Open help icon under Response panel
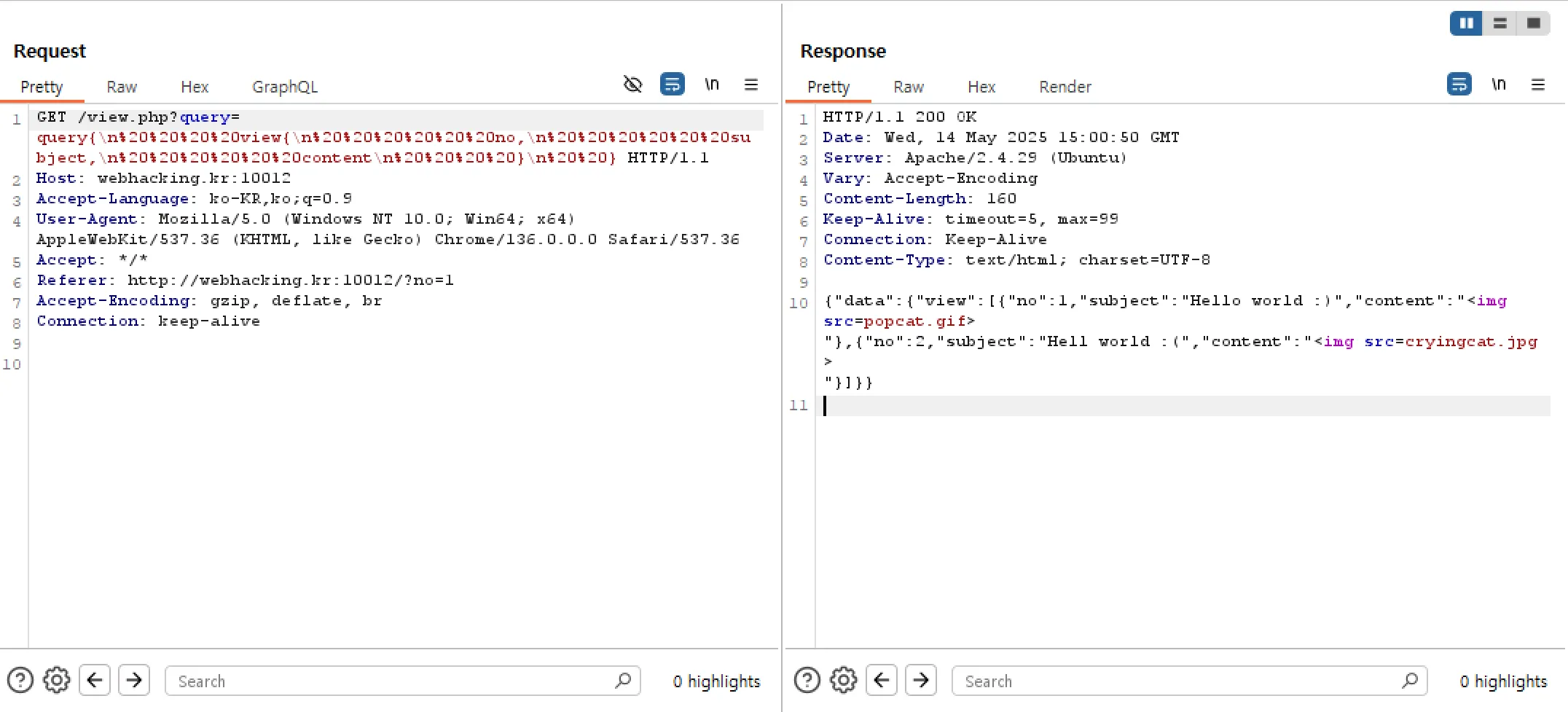This screenshot has width=1568, height=712. tap(807, 680)
